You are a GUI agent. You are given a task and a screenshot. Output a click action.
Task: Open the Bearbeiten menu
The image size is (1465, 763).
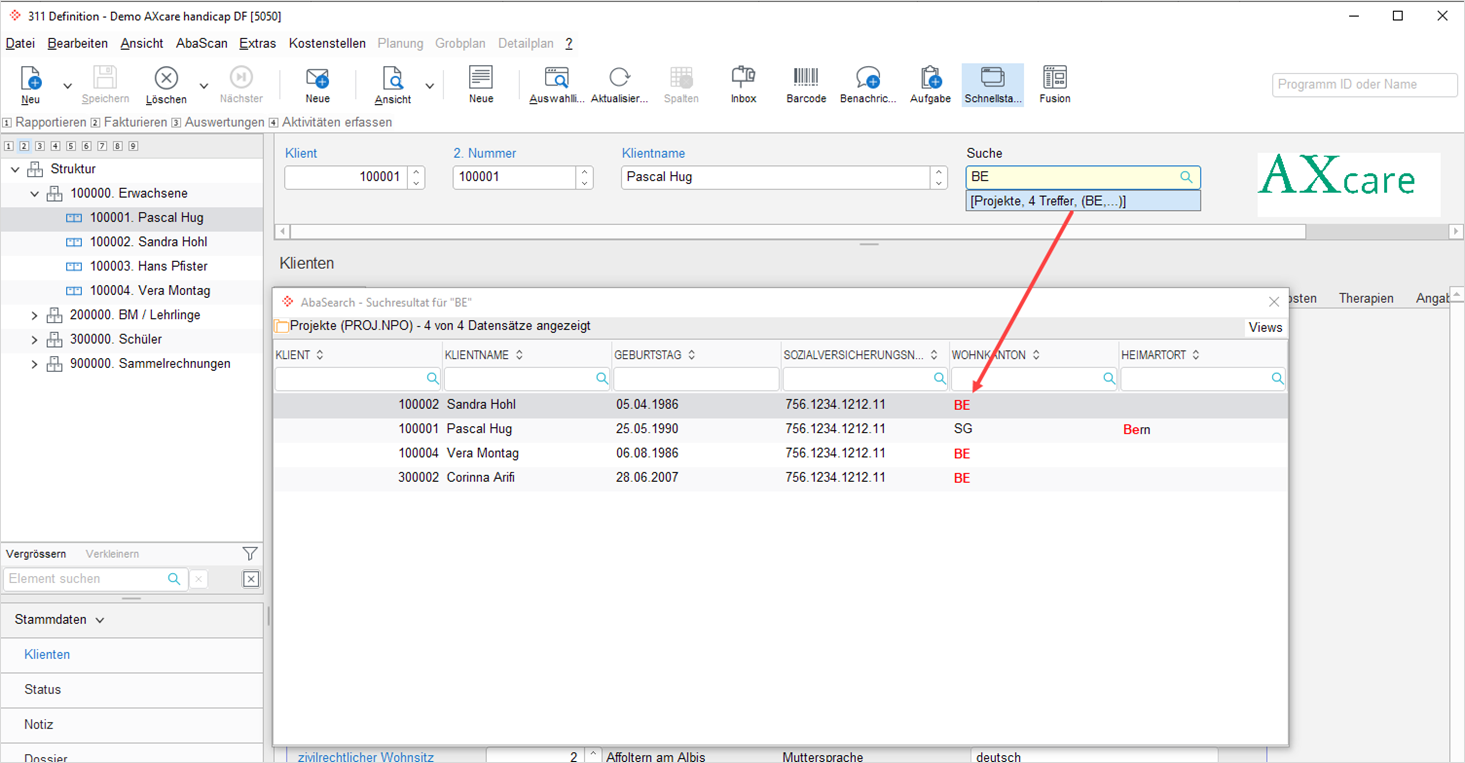pyautogui.click(x=78, y=43)
